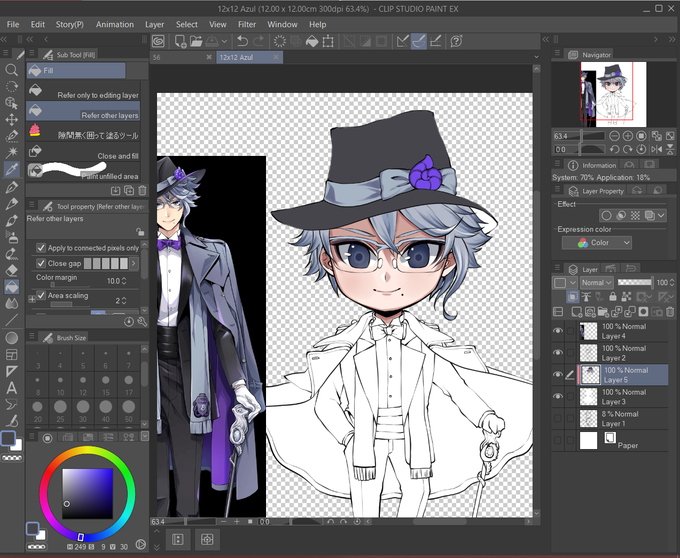Viewport: 680px width, 558px height.
Task: Click the Fill command bar icon
Action: [312, 41]
